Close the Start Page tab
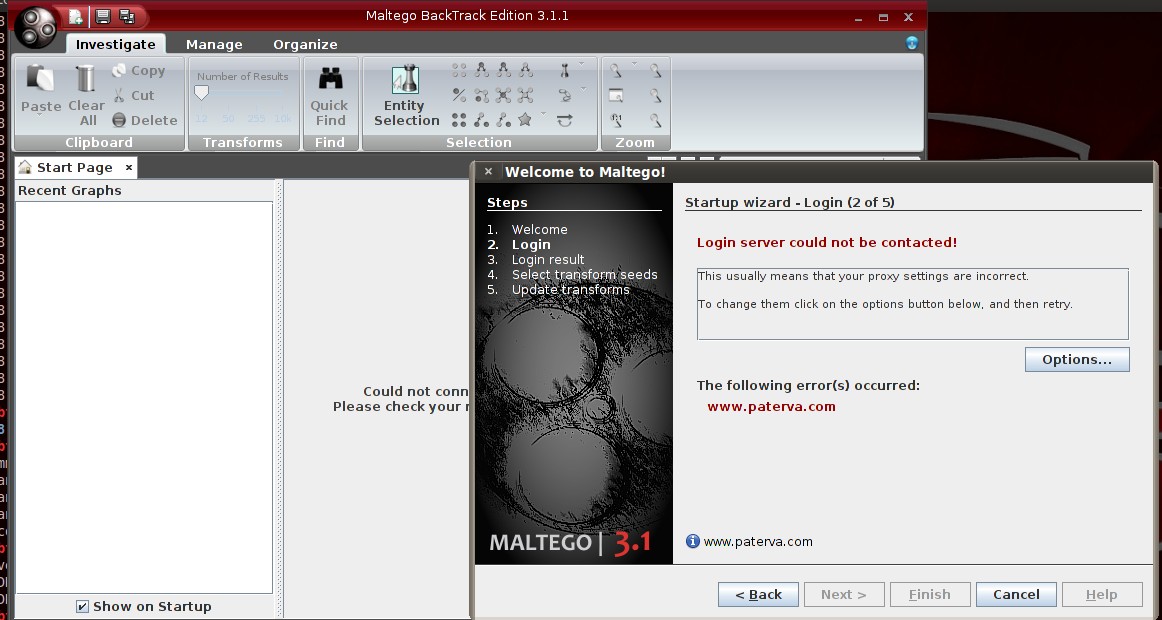Viewport: 1162px width, 620px height. point(129,167)
